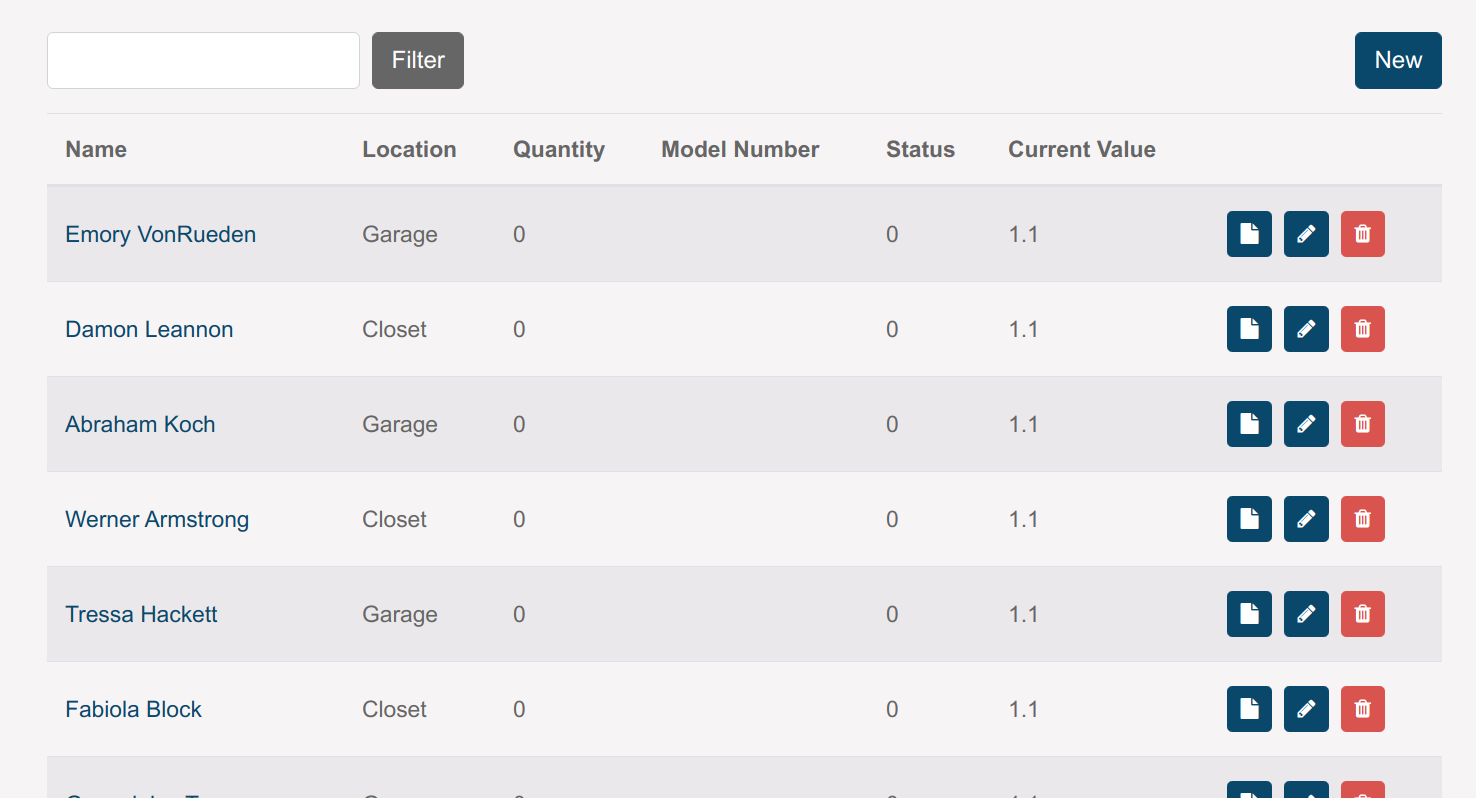Open the Damon Leannon link
The width and height of the screenshot is (1476, 798).
pyautogui.click(x=149, y=329)
